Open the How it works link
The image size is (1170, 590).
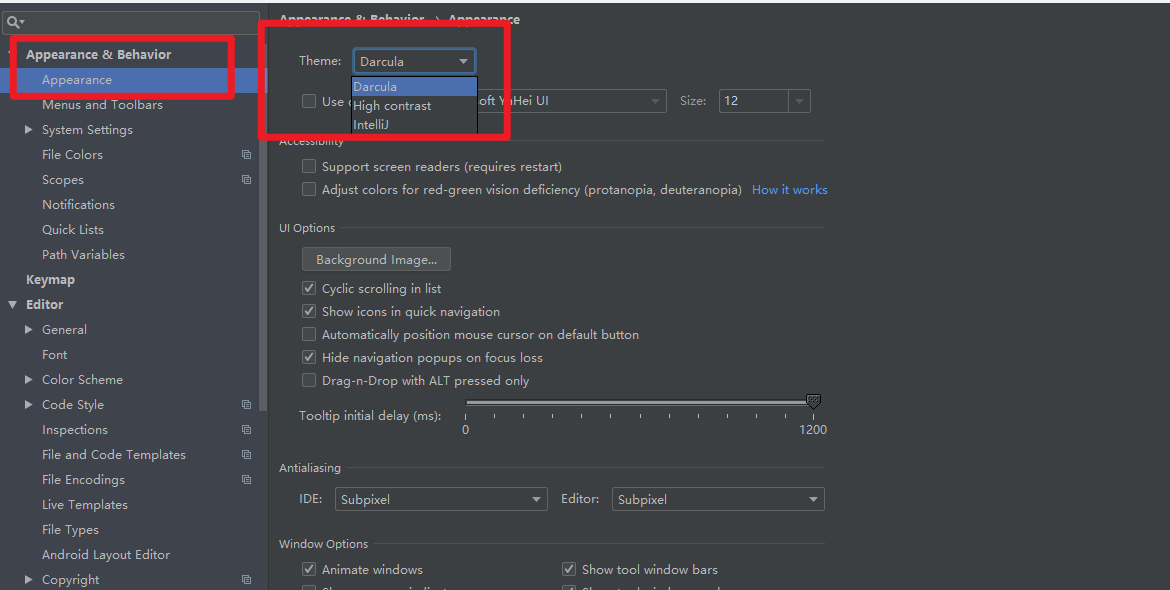tap(789, 190)
